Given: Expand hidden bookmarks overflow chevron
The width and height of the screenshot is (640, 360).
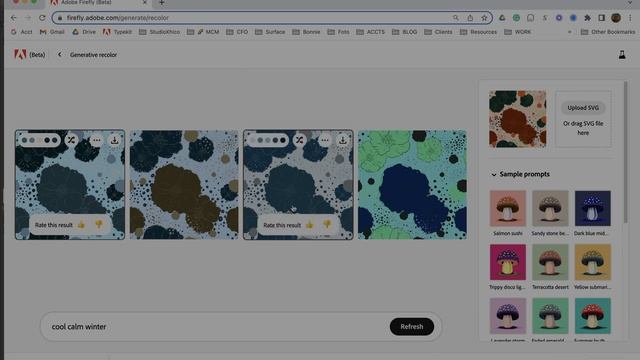Looking at the screenshot, I should pos(570,32).
